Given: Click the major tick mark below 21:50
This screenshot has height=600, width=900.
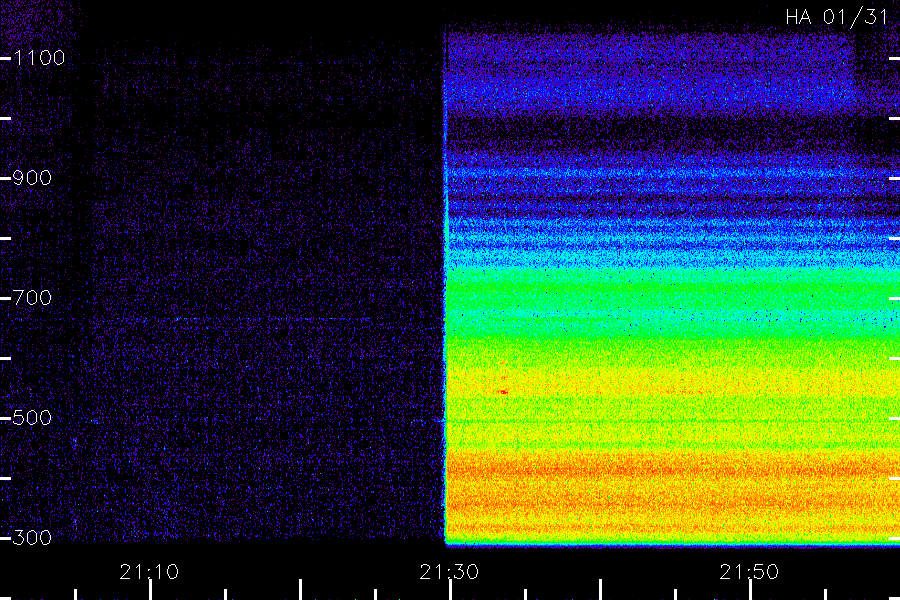Looking at the screenshot, I should 750,590.
